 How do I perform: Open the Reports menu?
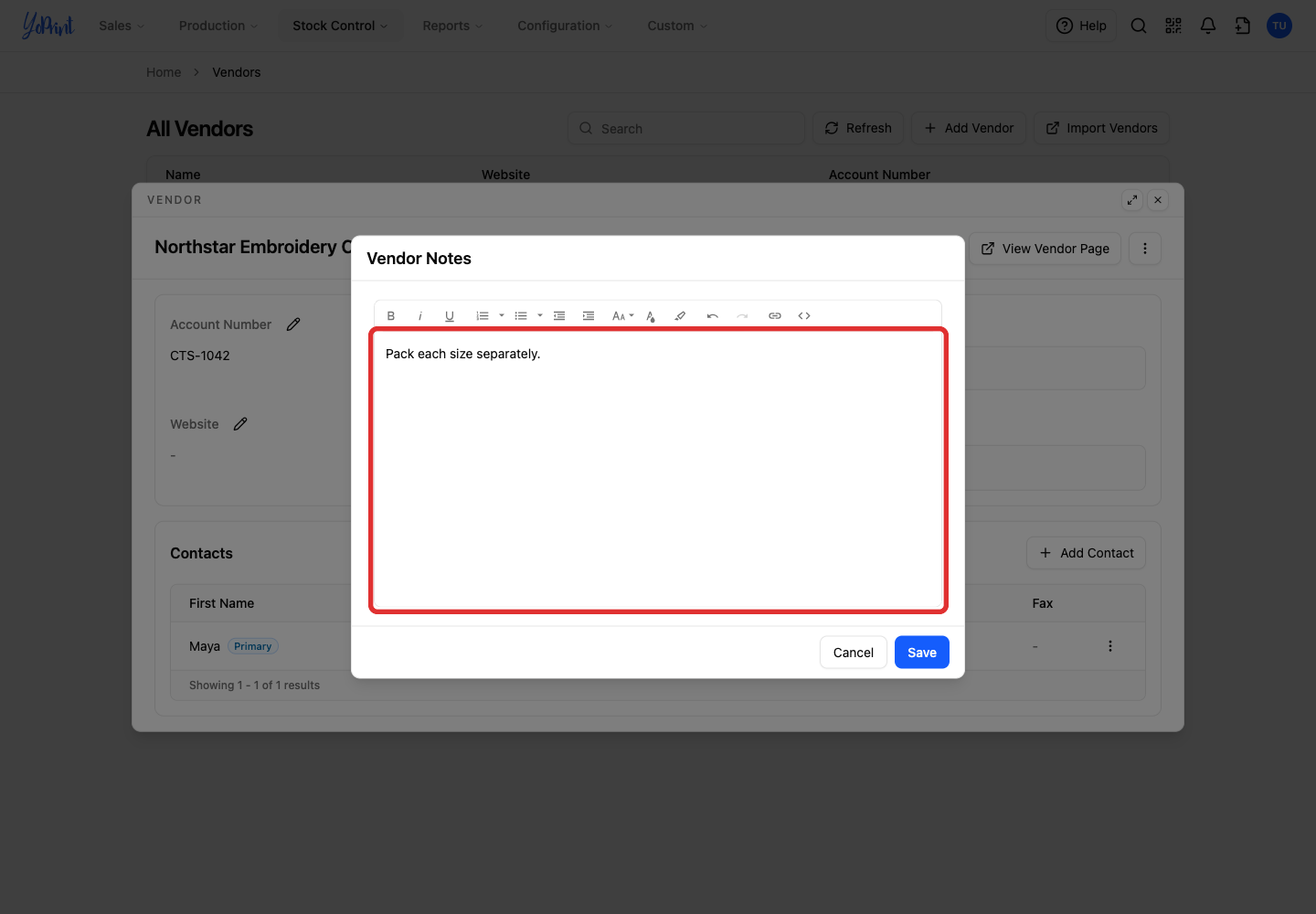[452, 26]
